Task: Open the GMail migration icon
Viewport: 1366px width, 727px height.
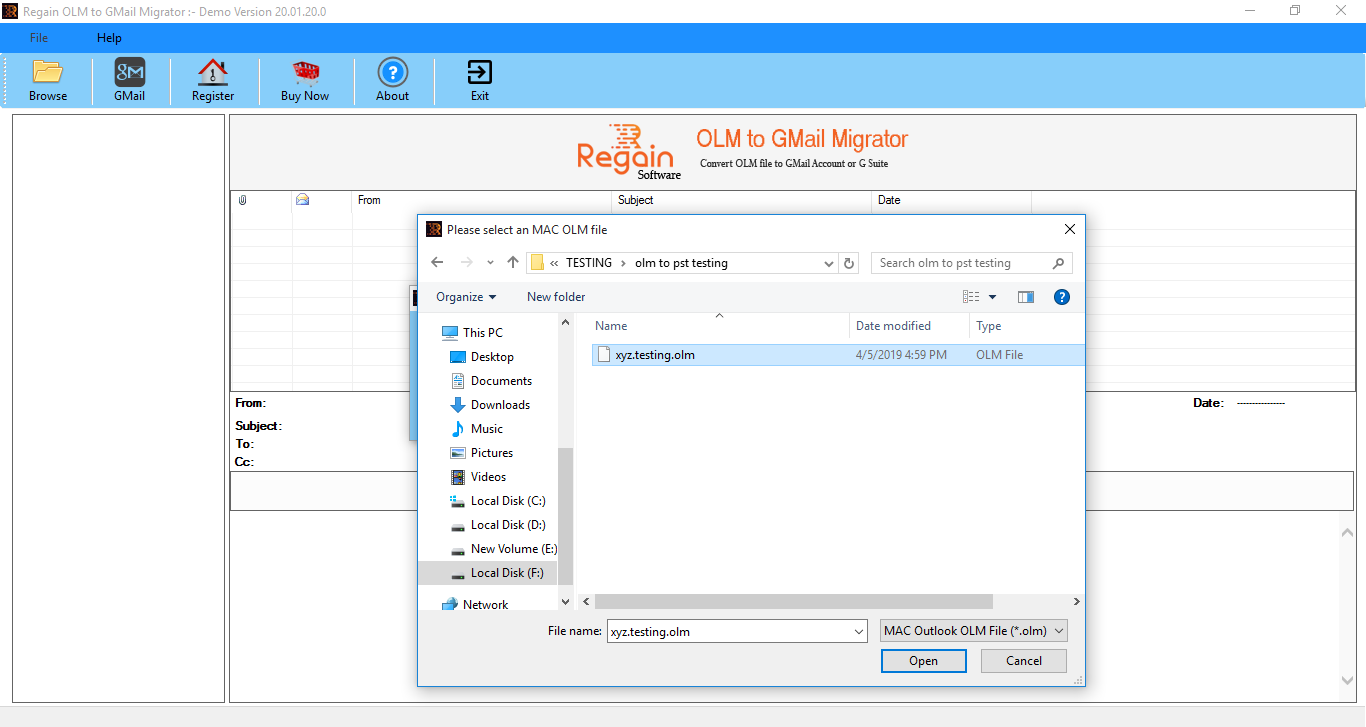Action: 129,79
